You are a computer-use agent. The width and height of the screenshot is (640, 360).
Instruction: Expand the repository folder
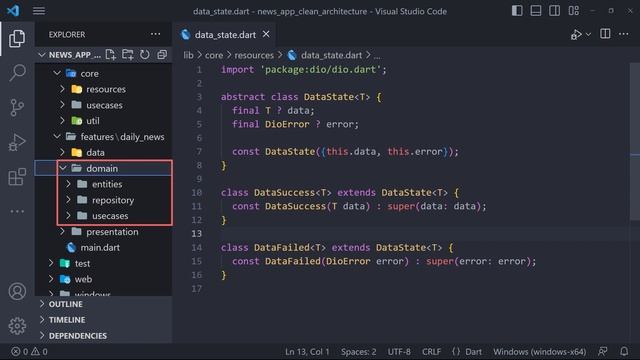(68, 200)
